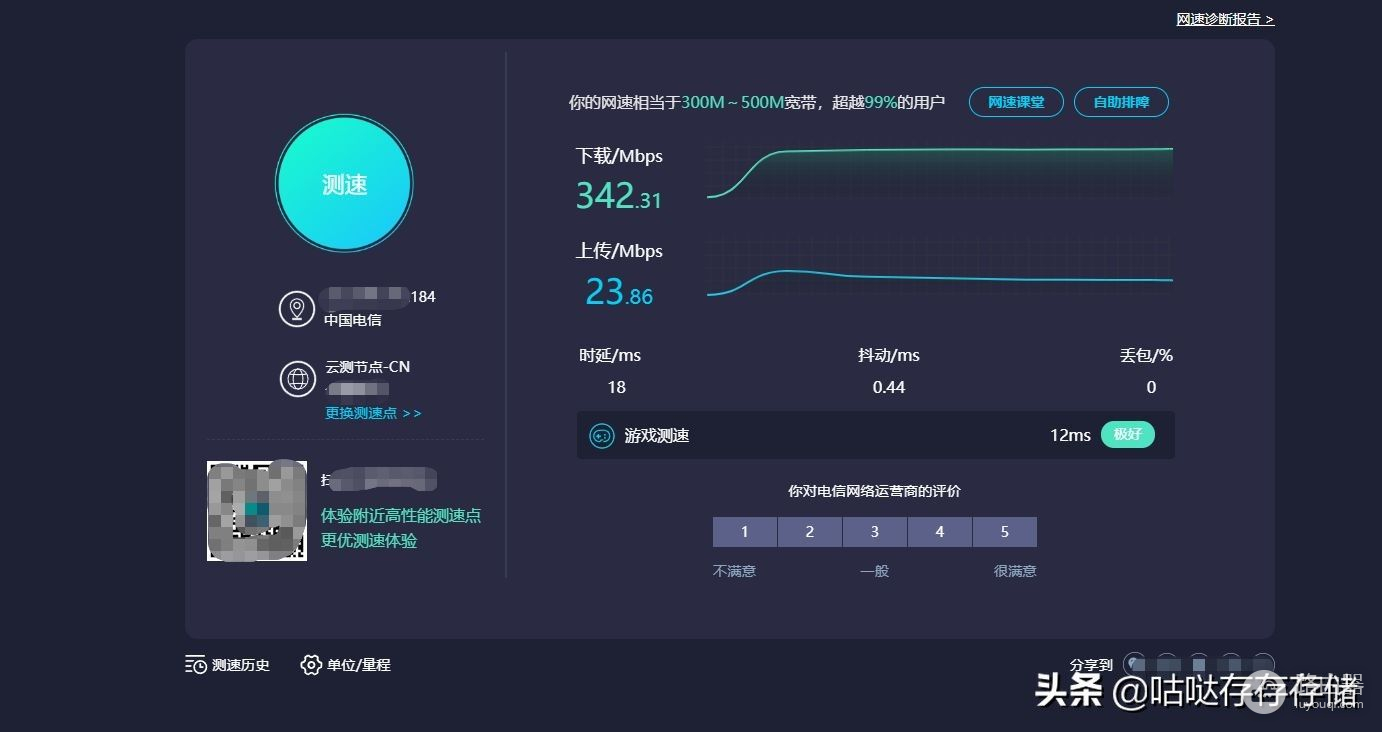1382x732 pixels.
Task: Click the download speed 342.31 value
Action: 619,195
